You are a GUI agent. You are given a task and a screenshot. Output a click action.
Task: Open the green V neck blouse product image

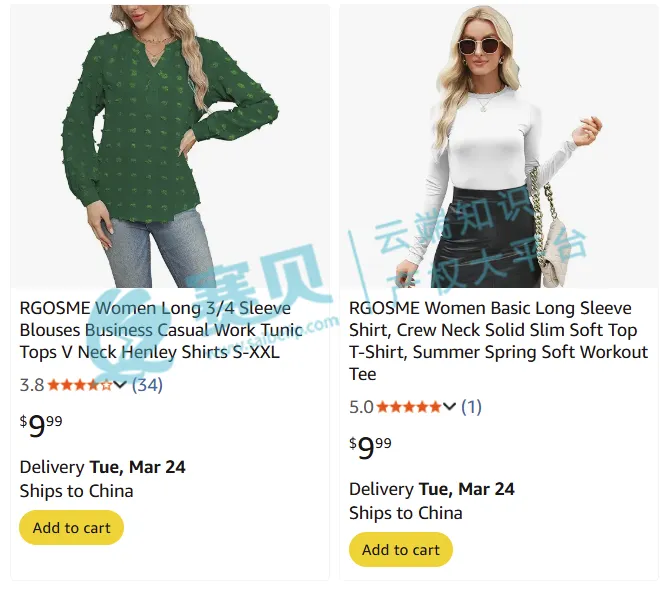point(170,146)
